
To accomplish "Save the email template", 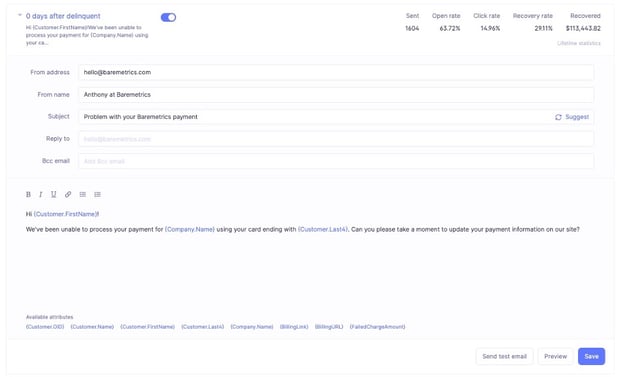I will (591, 356).
